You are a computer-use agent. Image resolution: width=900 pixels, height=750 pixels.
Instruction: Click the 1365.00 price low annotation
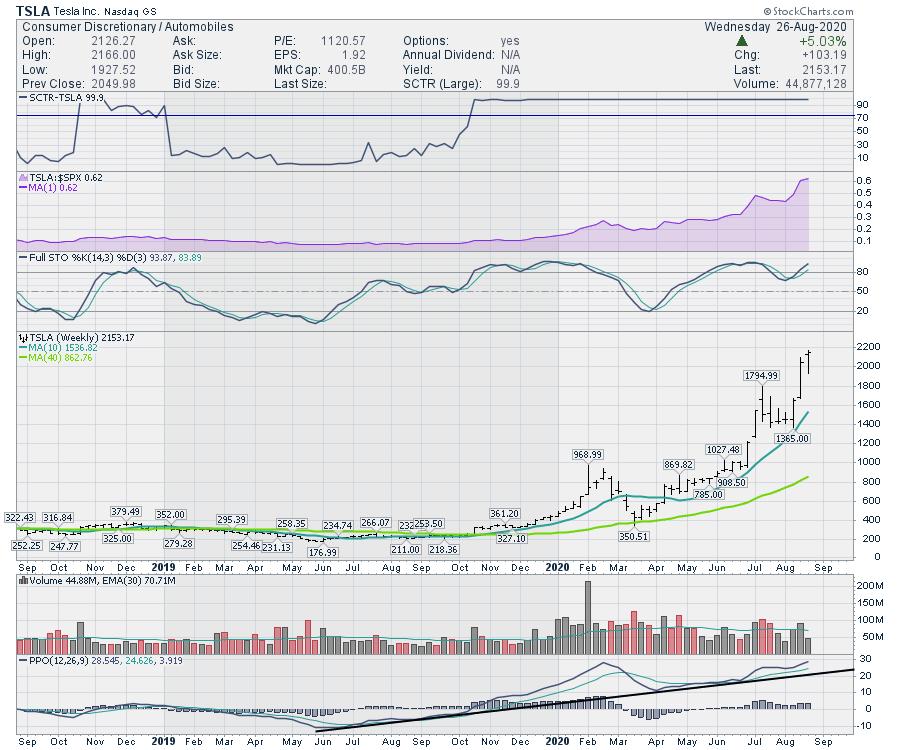coord(790,438)
